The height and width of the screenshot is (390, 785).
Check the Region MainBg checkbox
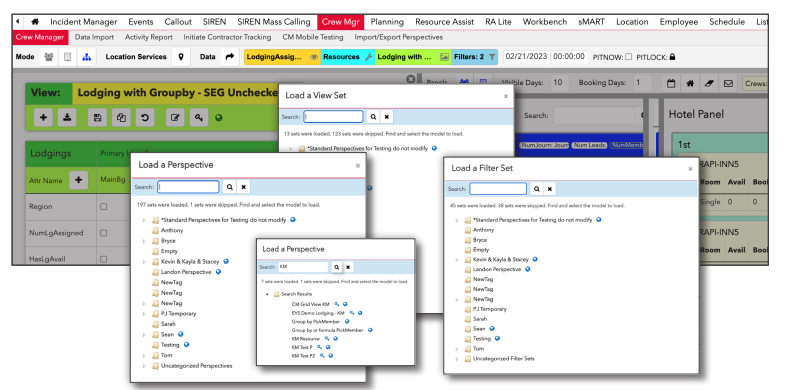click(104, 206)
